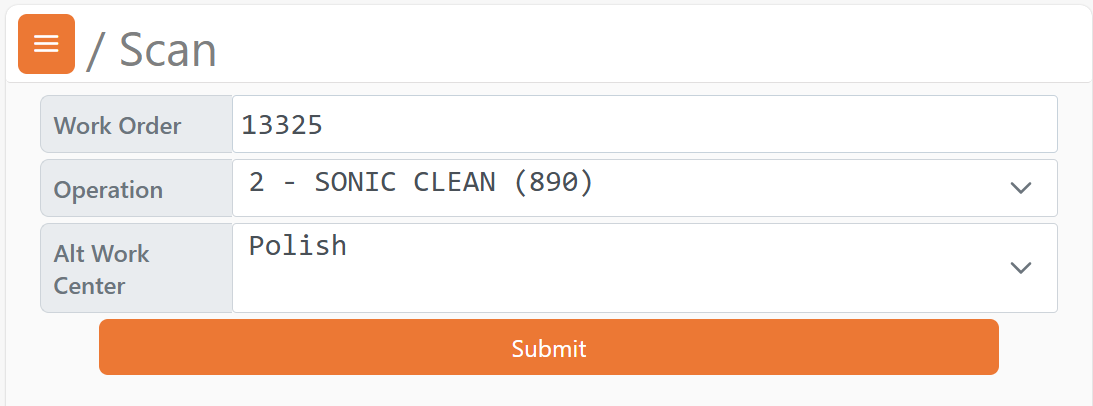Click the "Operation" label
This screenshot has height=406, width=1093.
(108, 190)
